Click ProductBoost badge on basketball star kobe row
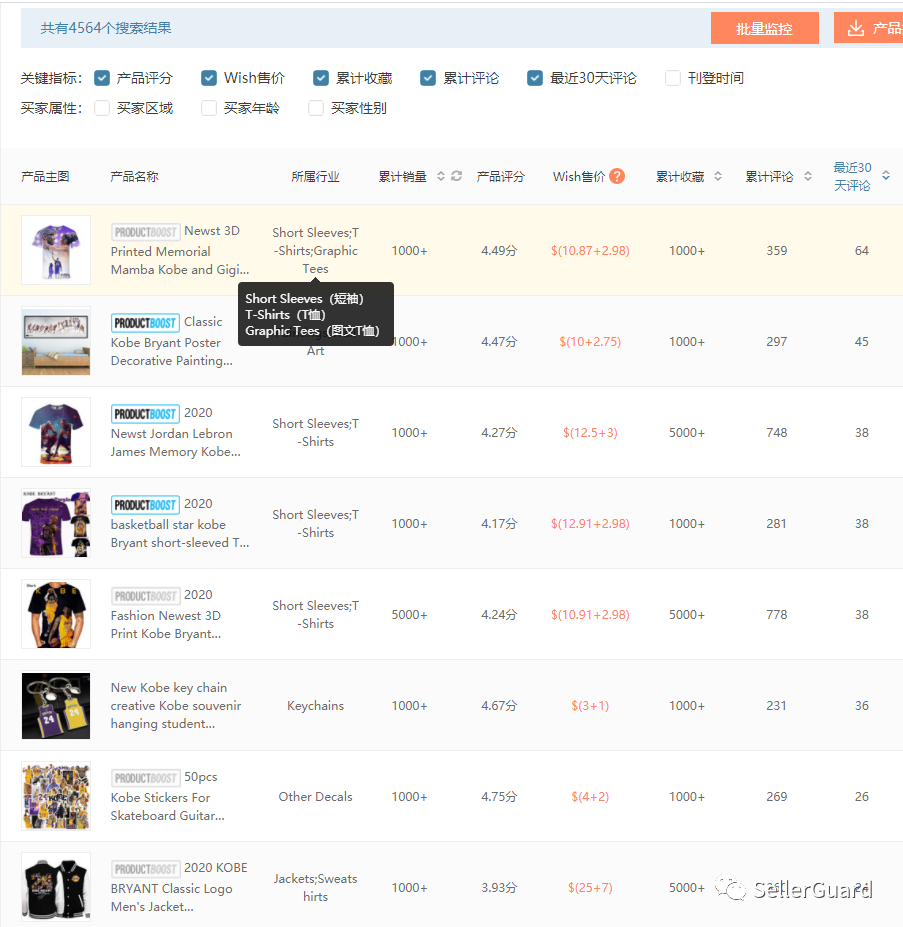This screenshot has height=927, width=903. coord(145,505)
